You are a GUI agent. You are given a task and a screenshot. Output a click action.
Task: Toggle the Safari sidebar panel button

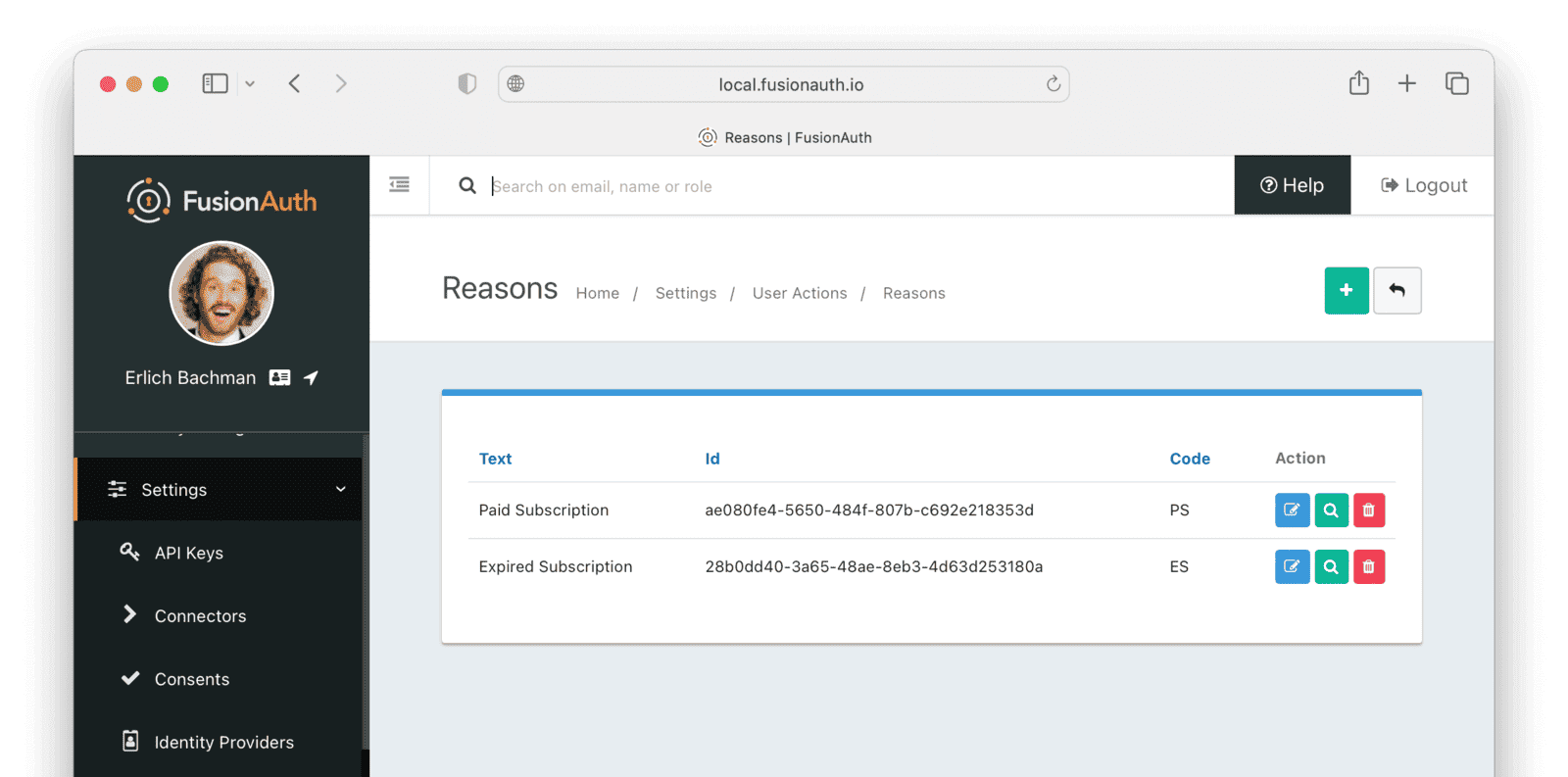tap(215, 84)
